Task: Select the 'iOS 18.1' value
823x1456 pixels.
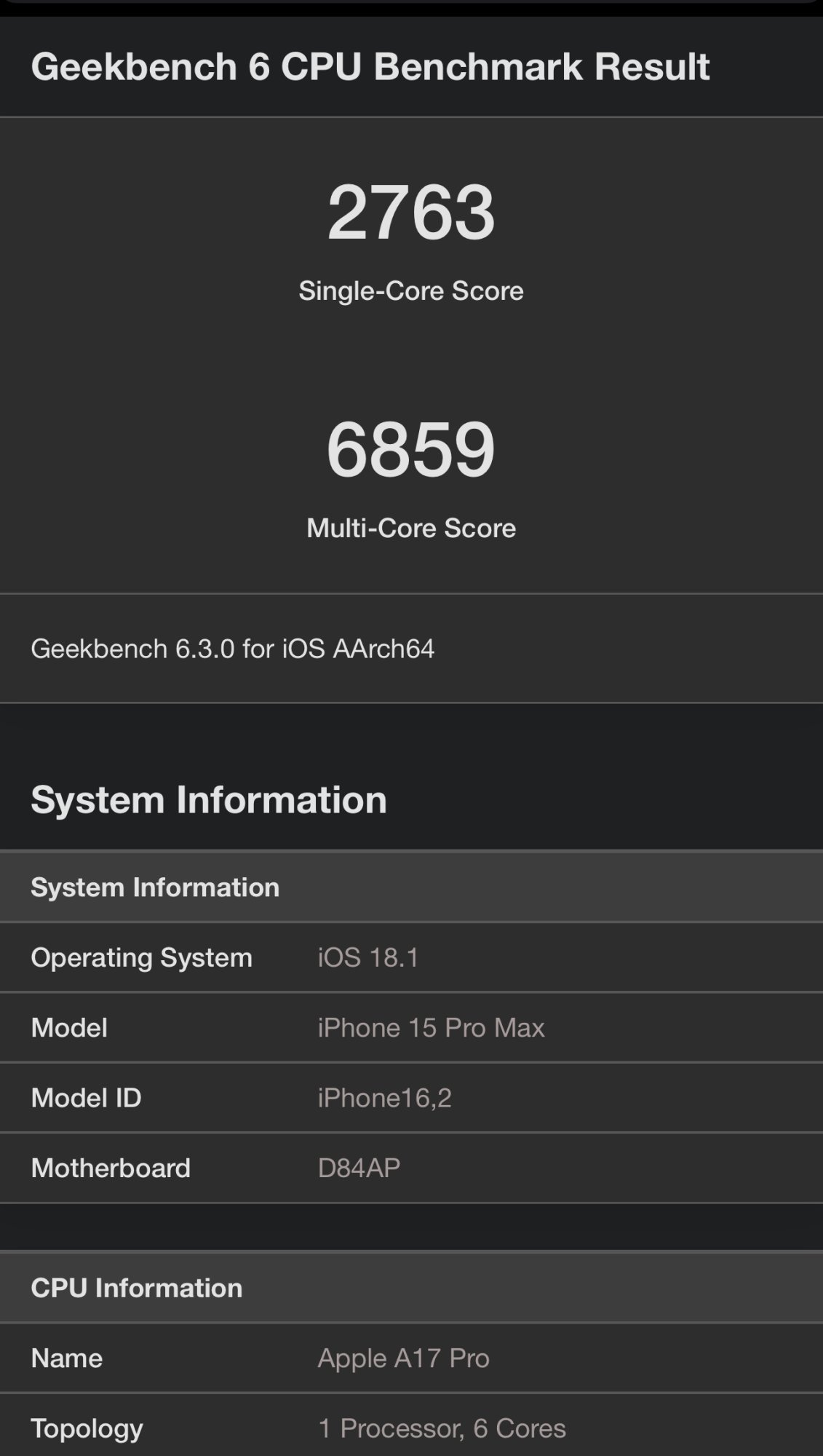Action: click(368, 957)
